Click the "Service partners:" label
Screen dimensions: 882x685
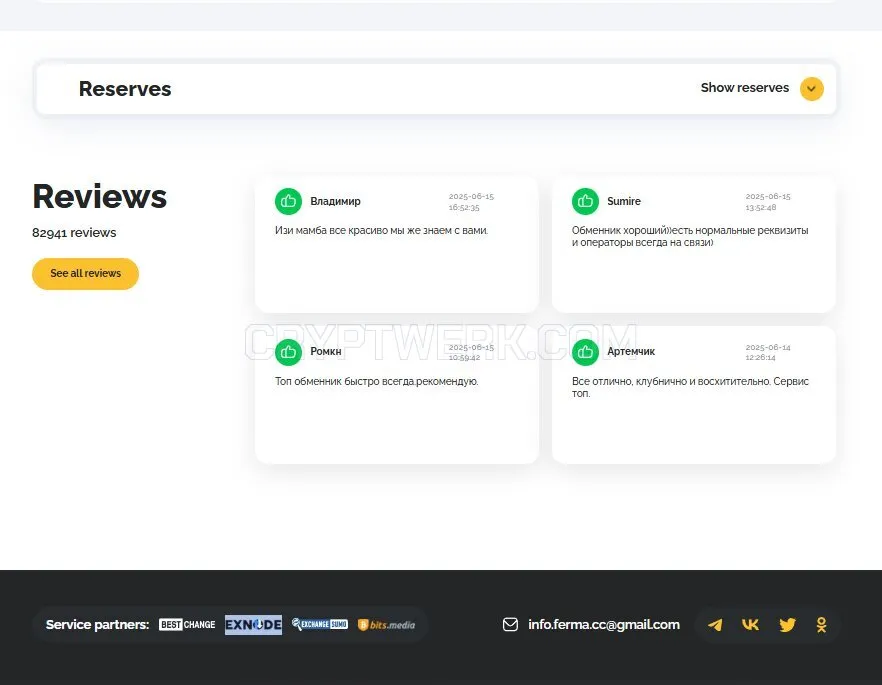click(97, 625)
